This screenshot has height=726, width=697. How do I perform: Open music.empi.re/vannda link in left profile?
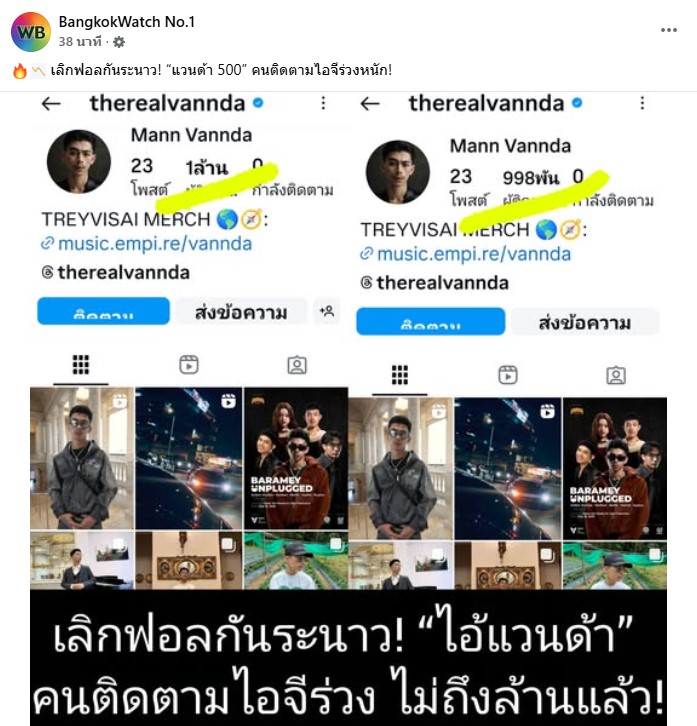155,244
